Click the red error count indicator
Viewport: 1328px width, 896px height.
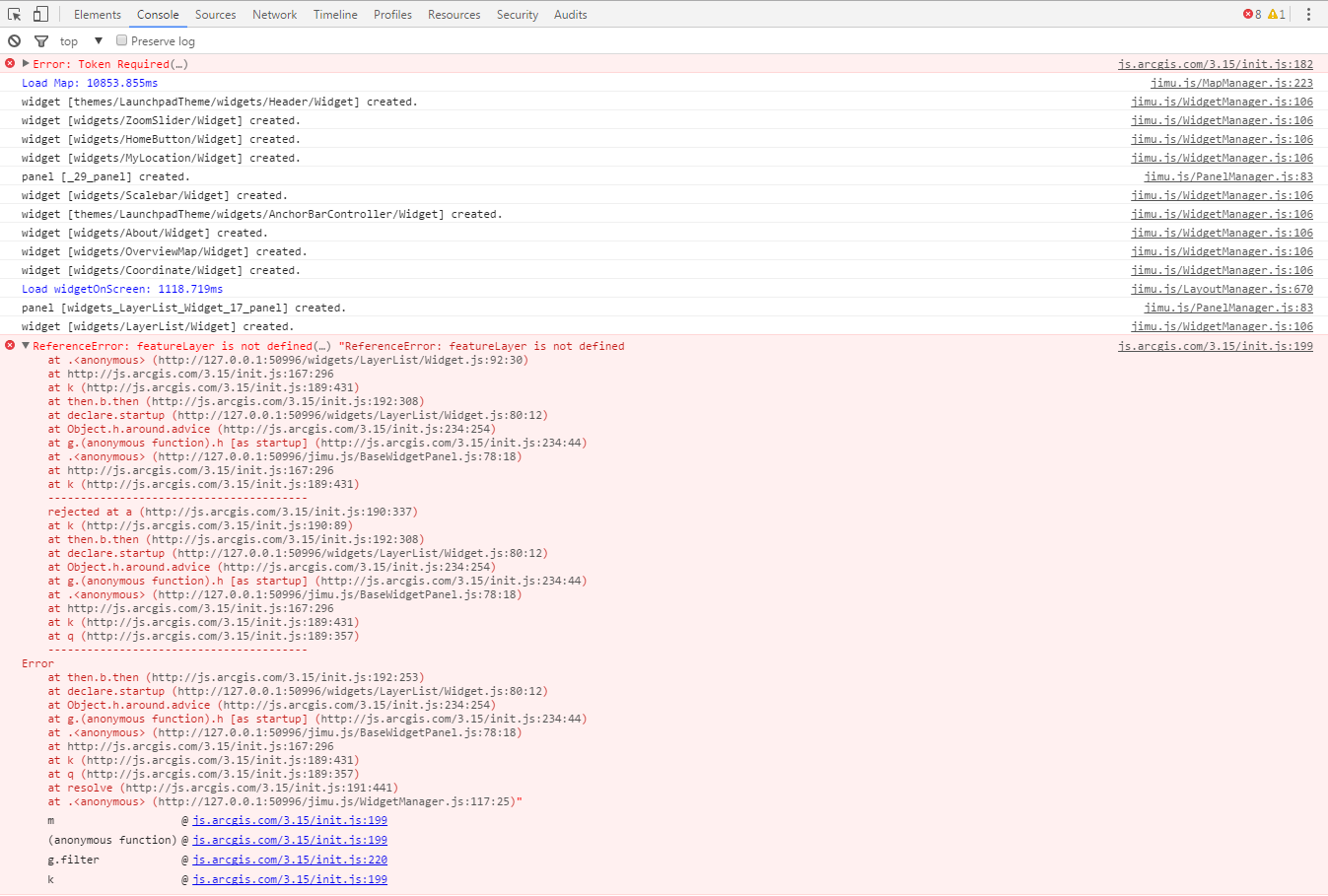[1252, 14]
